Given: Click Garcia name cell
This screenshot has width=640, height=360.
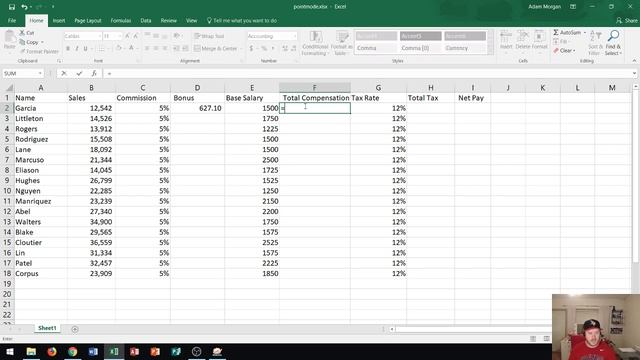Looking at the screenshot, I should (40, 108).
